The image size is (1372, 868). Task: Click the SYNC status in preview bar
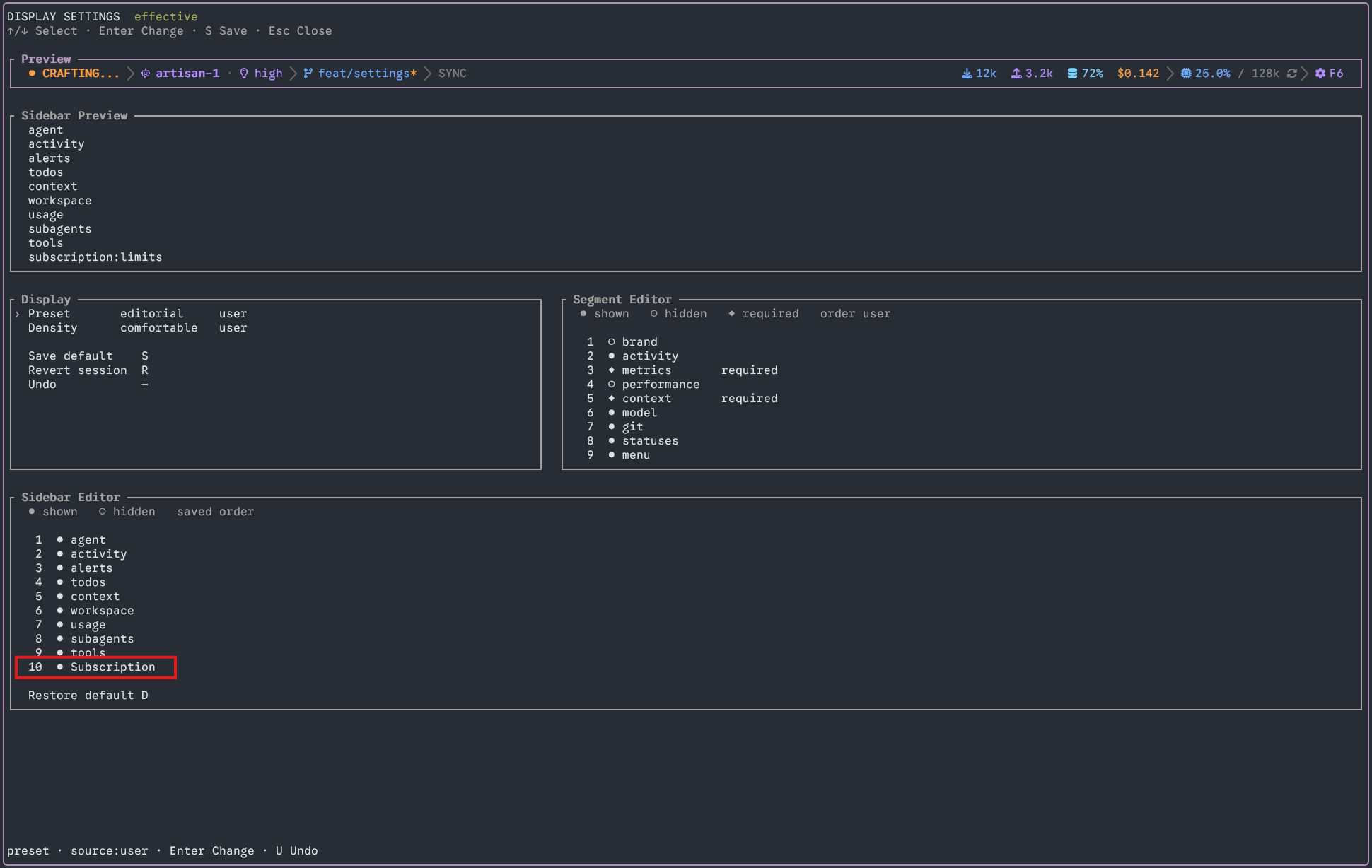coord(452,74)
